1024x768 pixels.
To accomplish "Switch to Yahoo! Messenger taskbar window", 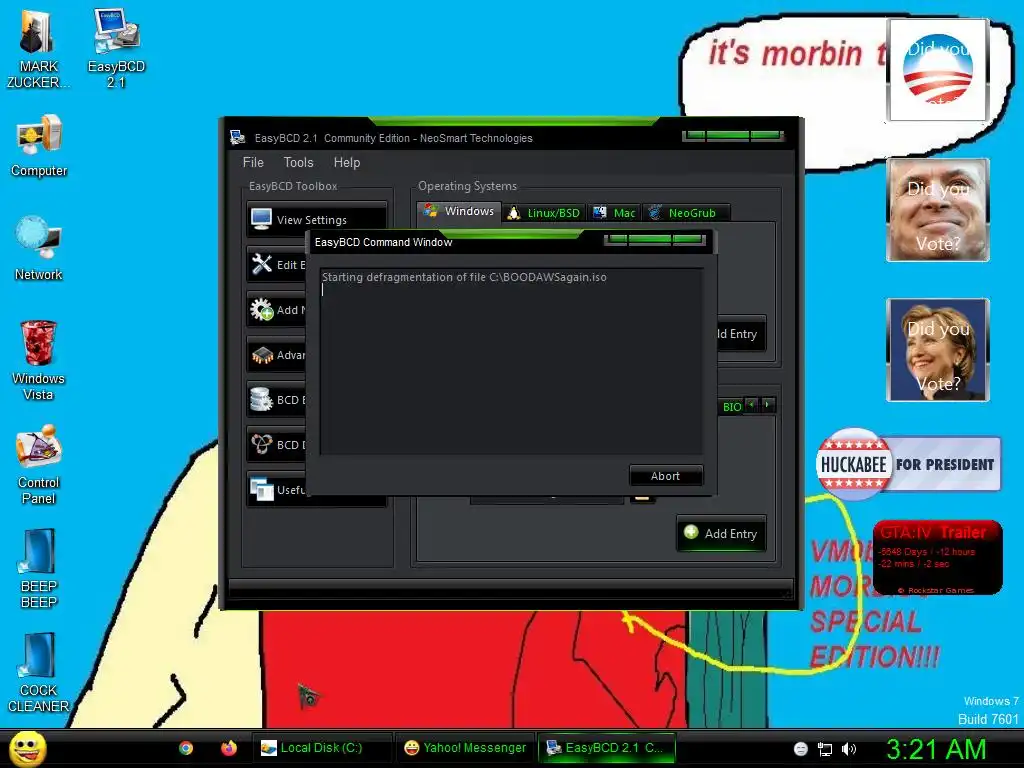I will [x=464, y=748].
